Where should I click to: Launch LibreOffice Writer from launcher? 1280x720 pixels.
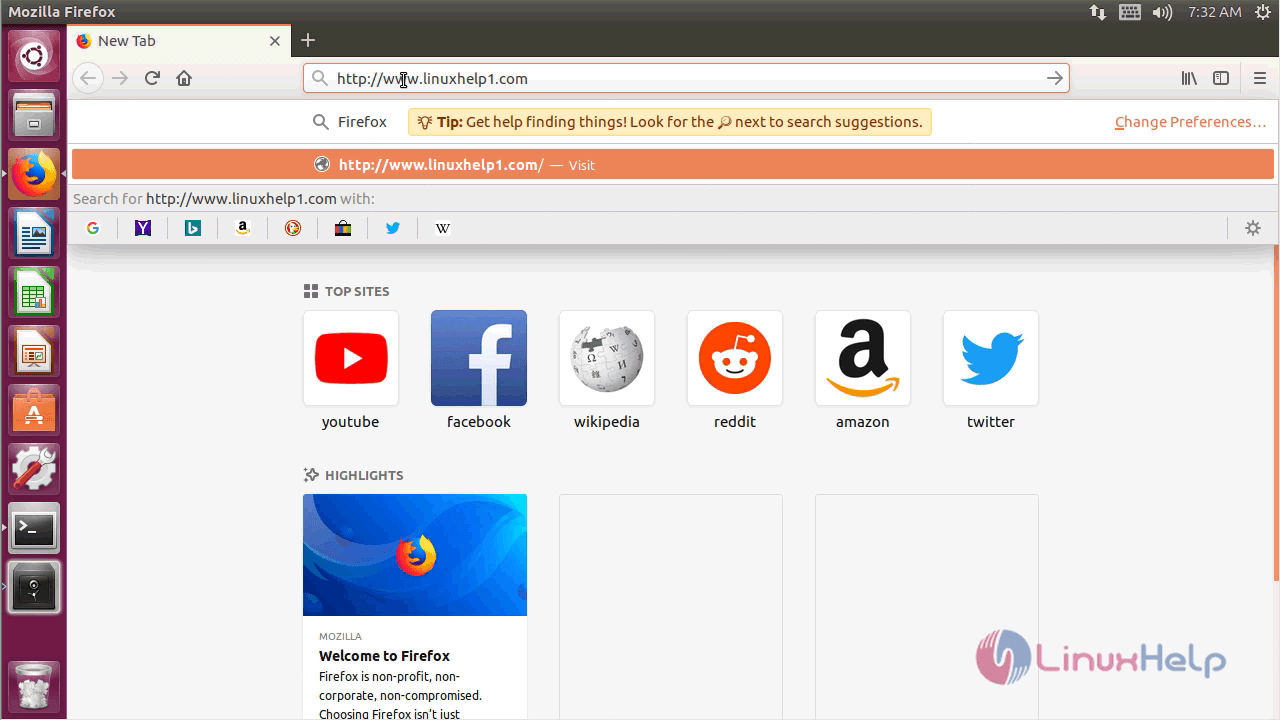(x=34, y=233)
